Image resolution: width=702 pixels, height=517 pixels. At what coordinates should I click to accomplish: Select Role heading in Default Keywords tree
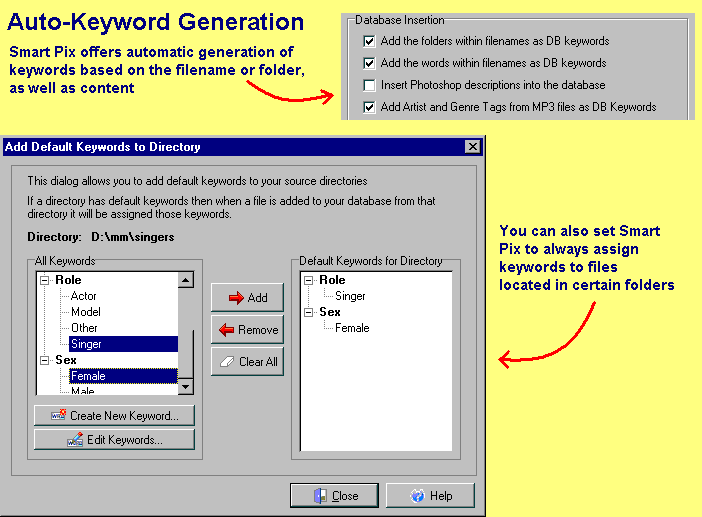pos(332,280)
